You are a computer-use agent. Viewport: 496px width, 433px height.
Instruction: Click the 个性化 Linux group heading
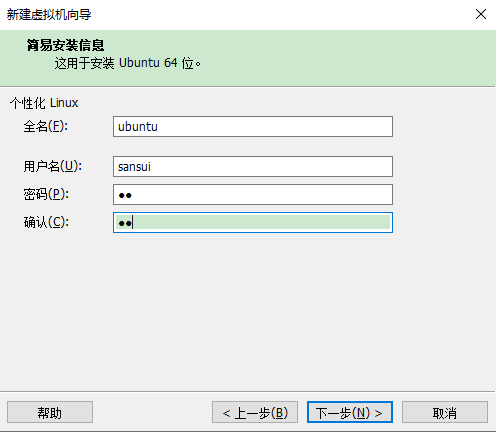pos(44,103)
